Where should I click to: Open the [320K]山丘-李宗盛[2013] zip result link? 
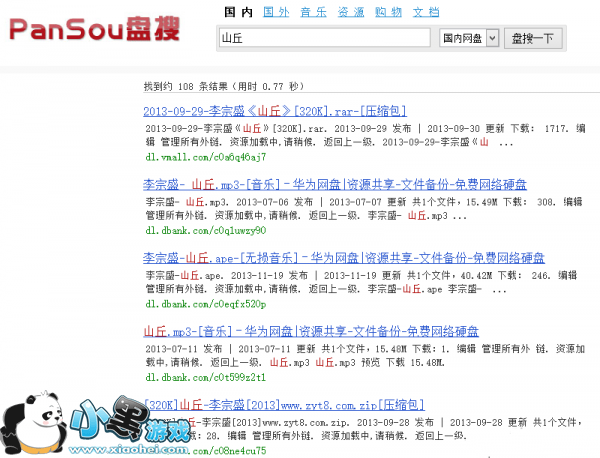(x=284, y=405)
